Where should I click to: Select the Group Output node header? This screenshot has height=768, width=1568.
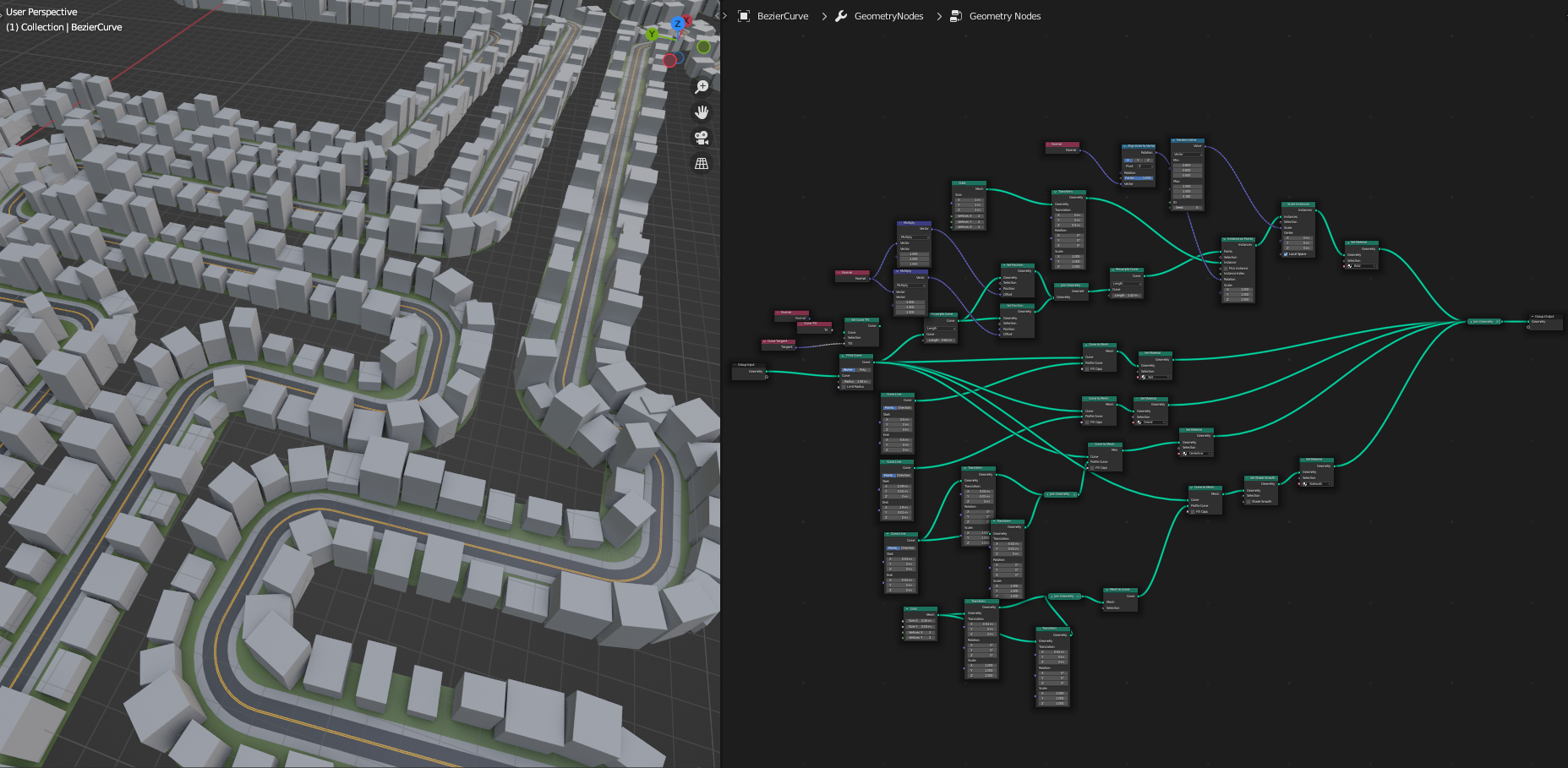1545,316
